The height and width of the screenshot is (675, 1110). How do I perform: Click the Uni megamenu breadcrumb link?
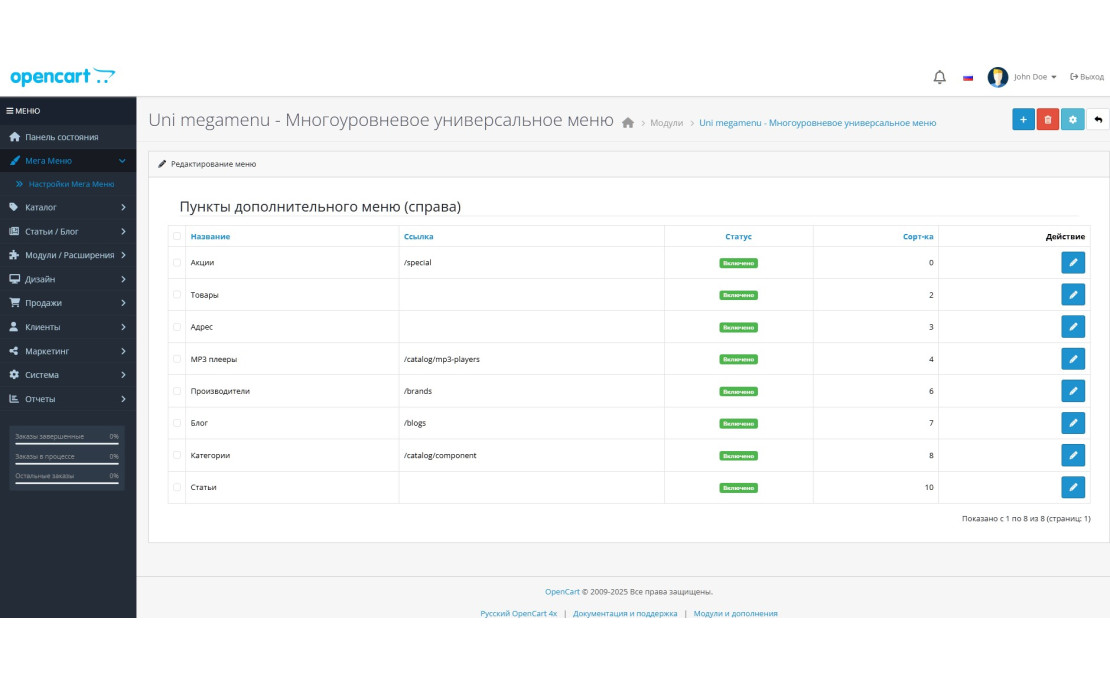tap(818, 123)
